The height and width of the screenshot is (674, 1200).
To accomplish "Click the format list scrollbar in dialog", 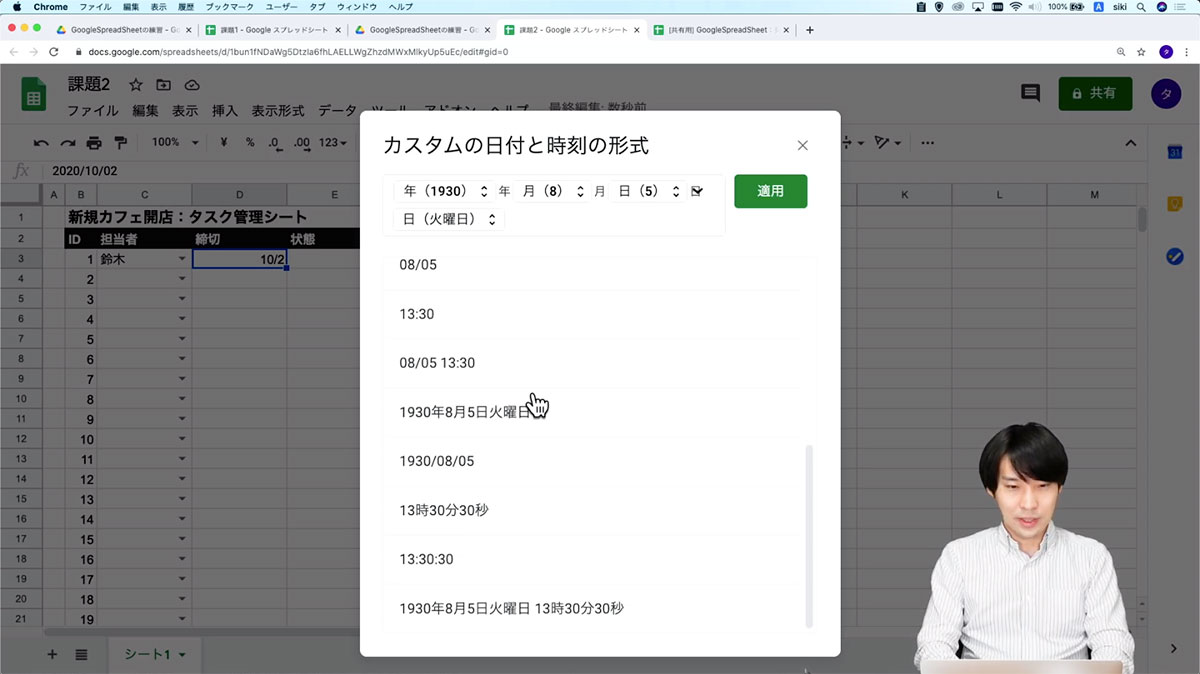I will pyautogui.click(x=809, y=536).
